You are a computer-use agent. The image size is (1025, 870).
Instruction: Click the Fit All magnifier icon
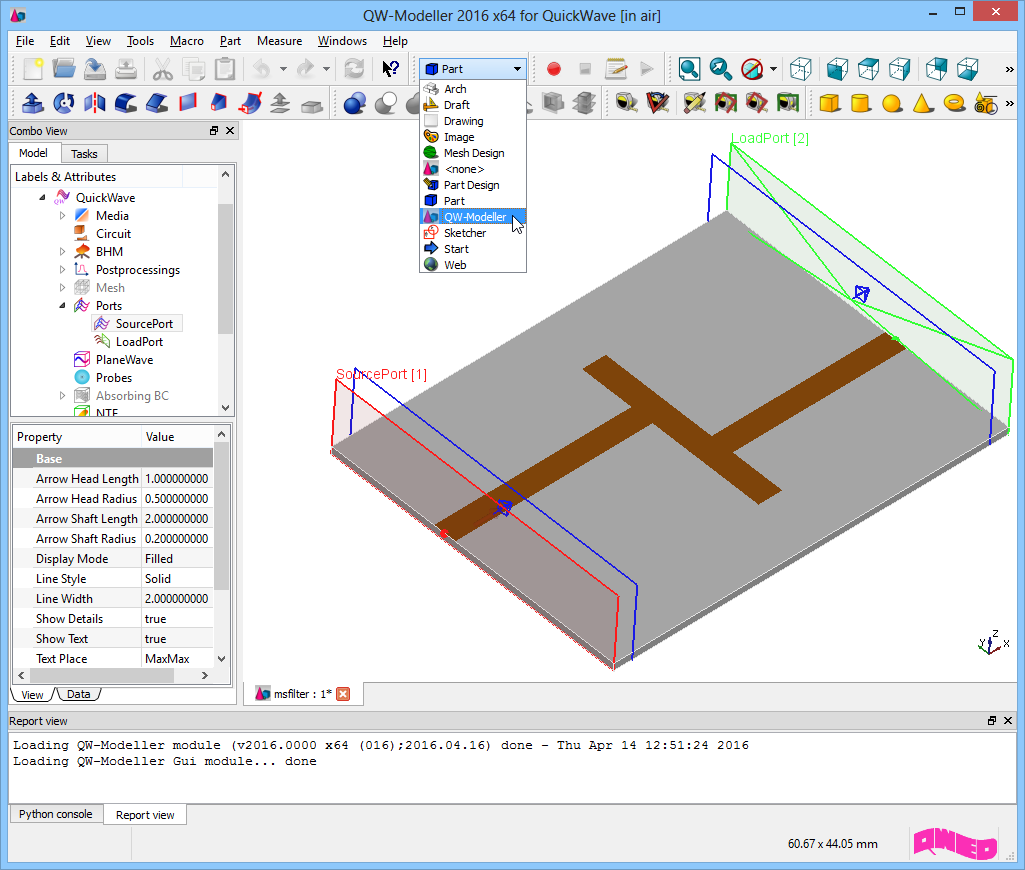689,69
